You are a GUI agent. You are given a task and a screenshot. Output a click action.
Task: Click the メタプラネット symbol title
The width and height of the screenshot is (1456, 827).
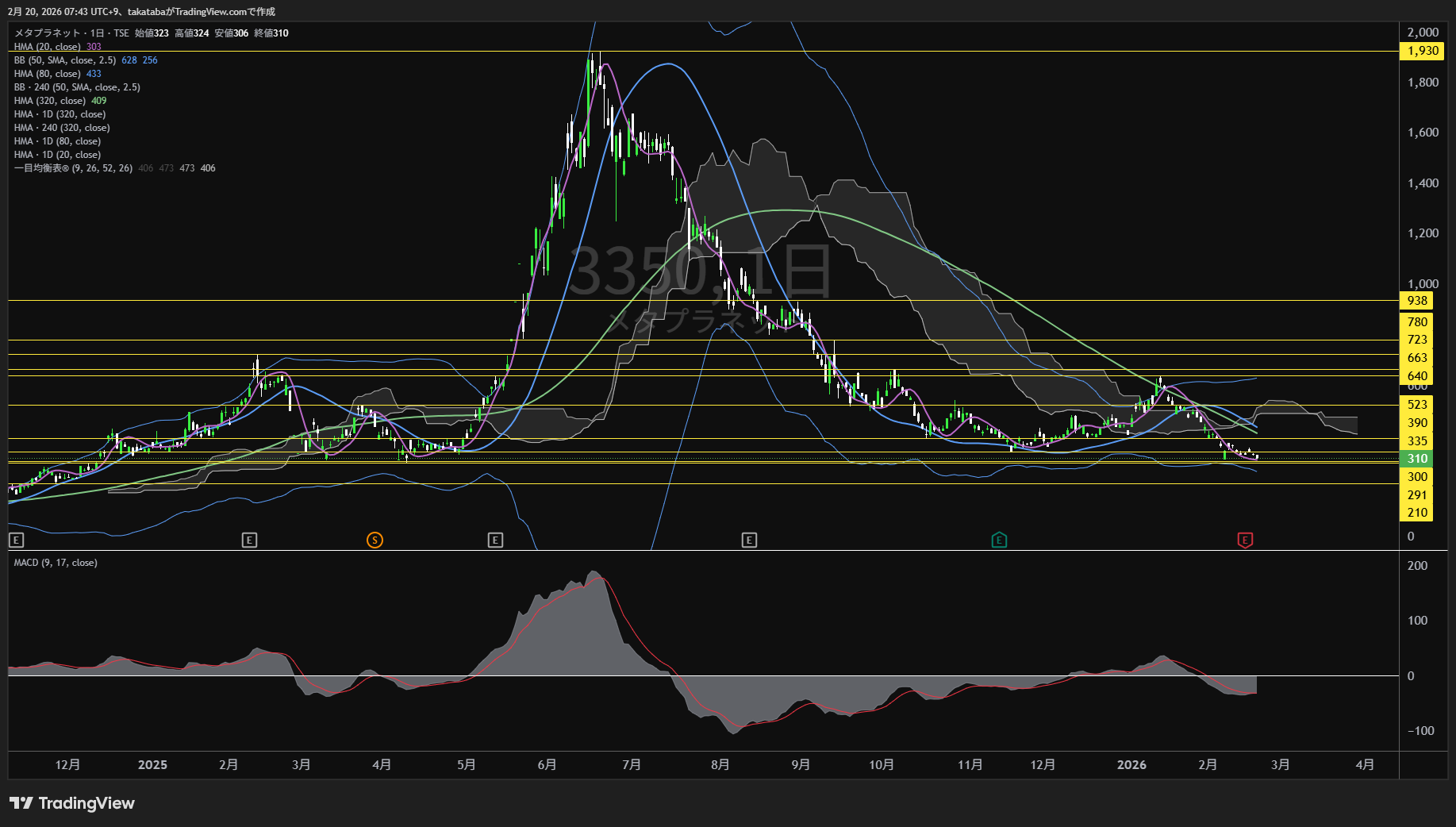coord(48,33)
